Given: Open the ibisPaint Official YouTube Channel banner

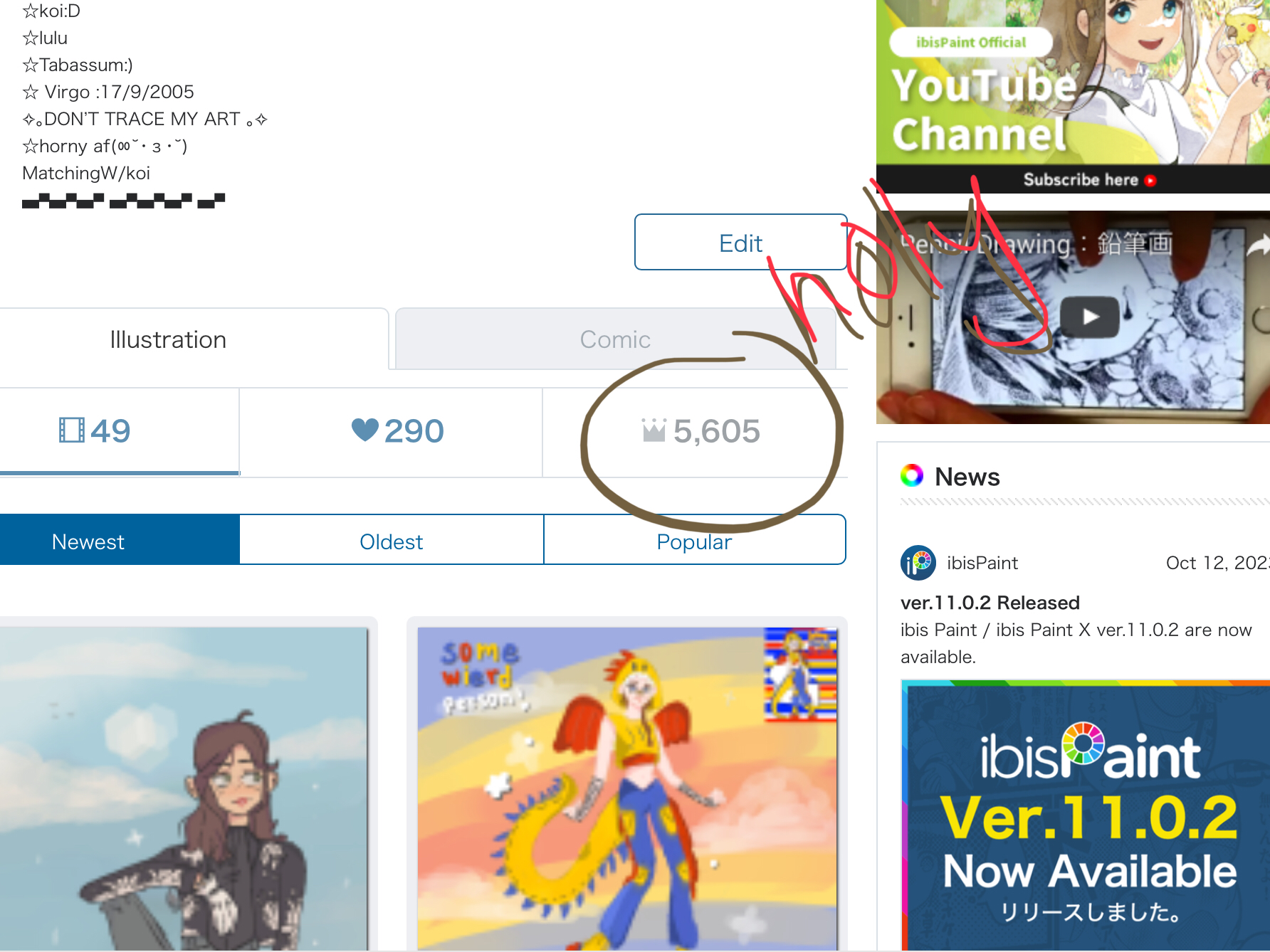Looking at the screenshot, I should pos(1073,96).
